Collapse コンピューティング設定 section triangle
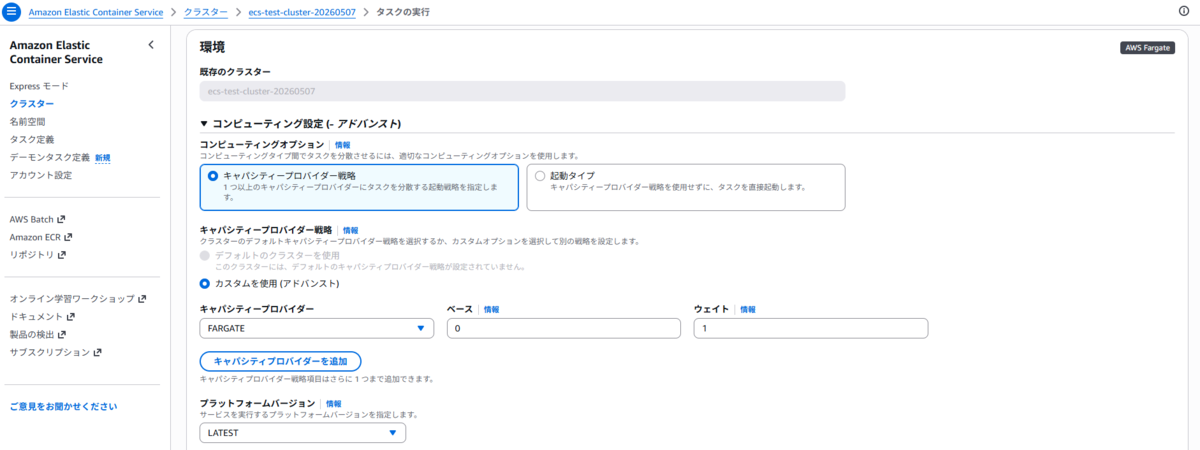This screenshot has width=1200, height=450. point(205,125)
